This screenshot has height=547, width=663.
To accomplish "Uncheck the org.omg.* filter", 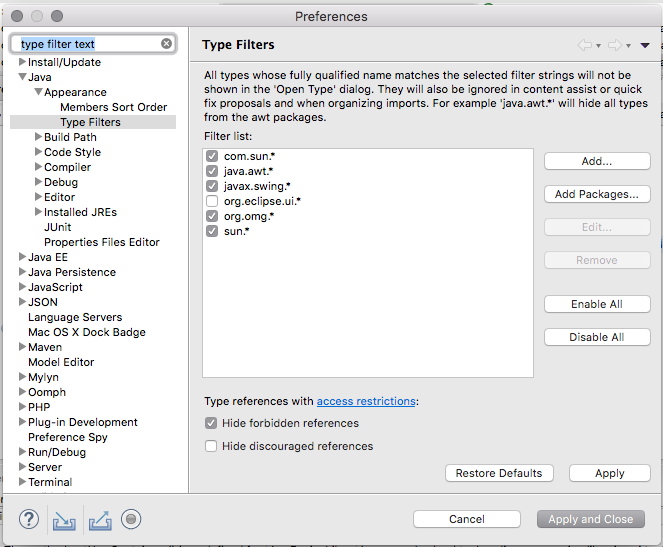I will pyautogui.click(x=212, y=216).
